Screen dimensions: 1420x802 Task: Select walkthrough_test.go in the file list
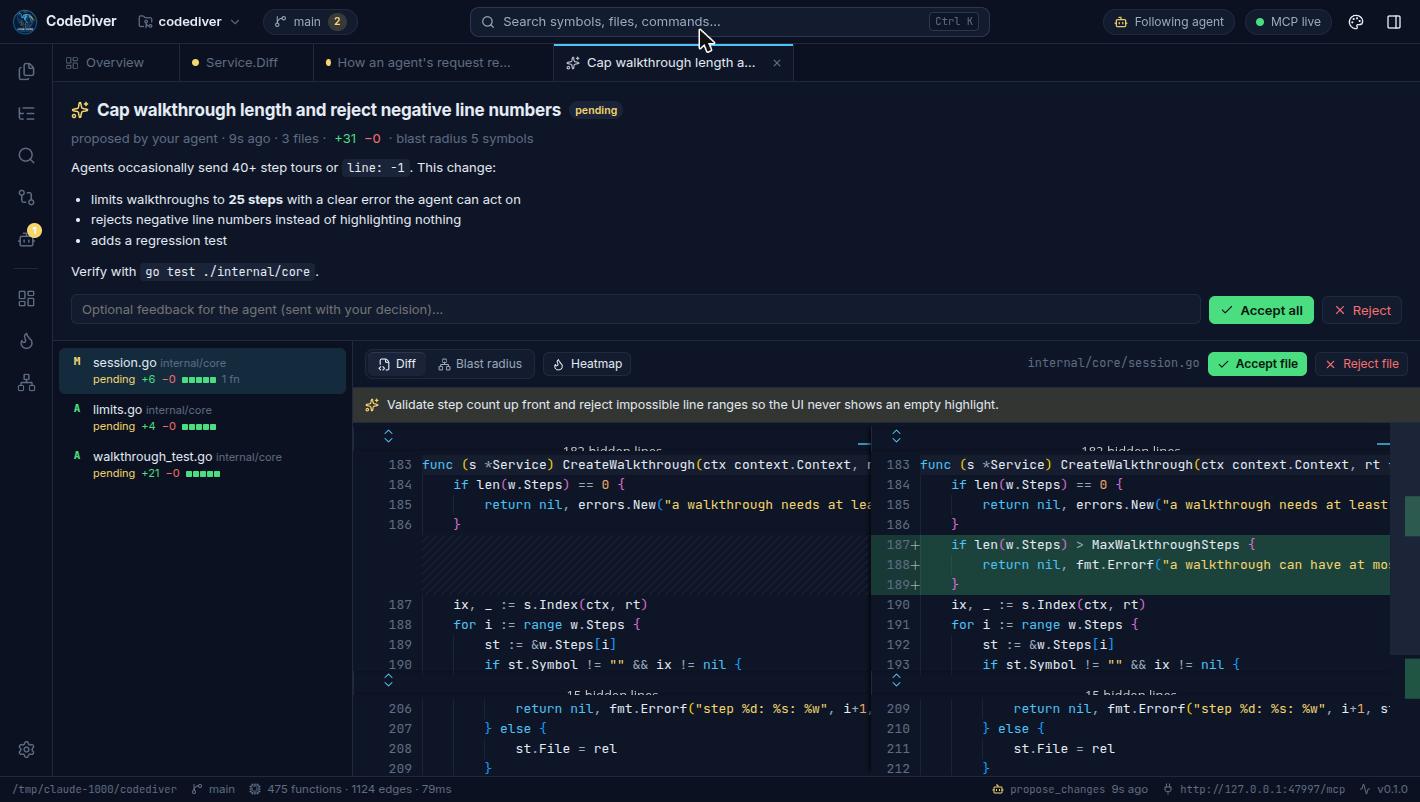click(x=202, y=464)
